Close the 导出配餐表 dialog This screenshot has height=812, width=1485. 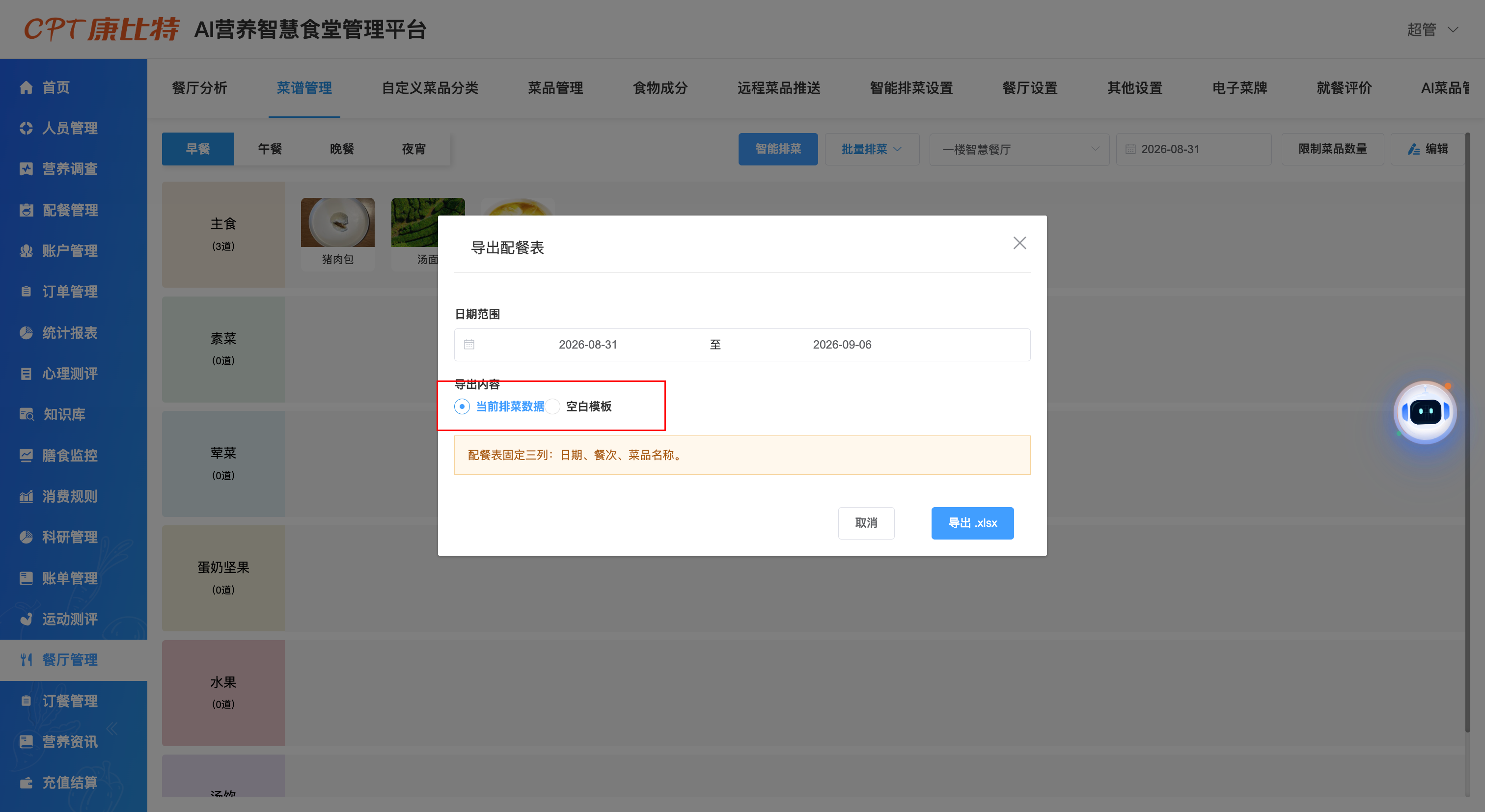coord(1019,243)
